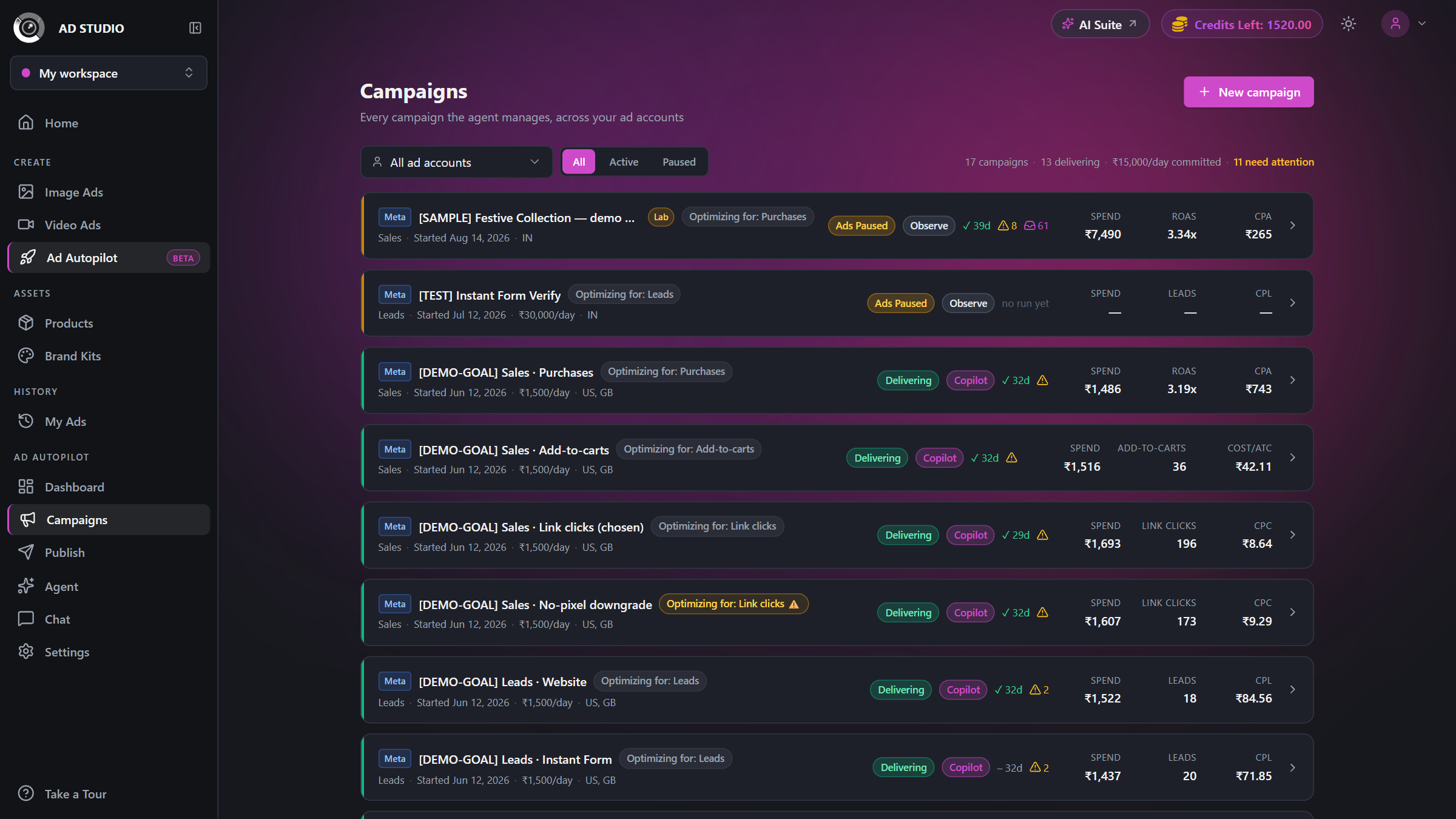Viewport: 1456px width, 819px height.
Task: Open the All ad accounts dropdown
Action: pos(456,162)
